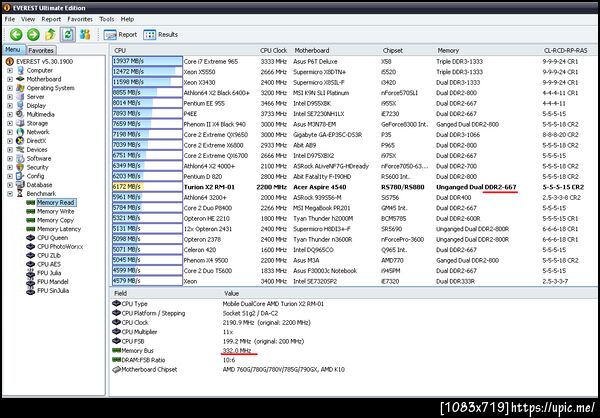Expand the Multimedia tree node
This screenshot has width=600, height=418.
click(x=10, y=114)
